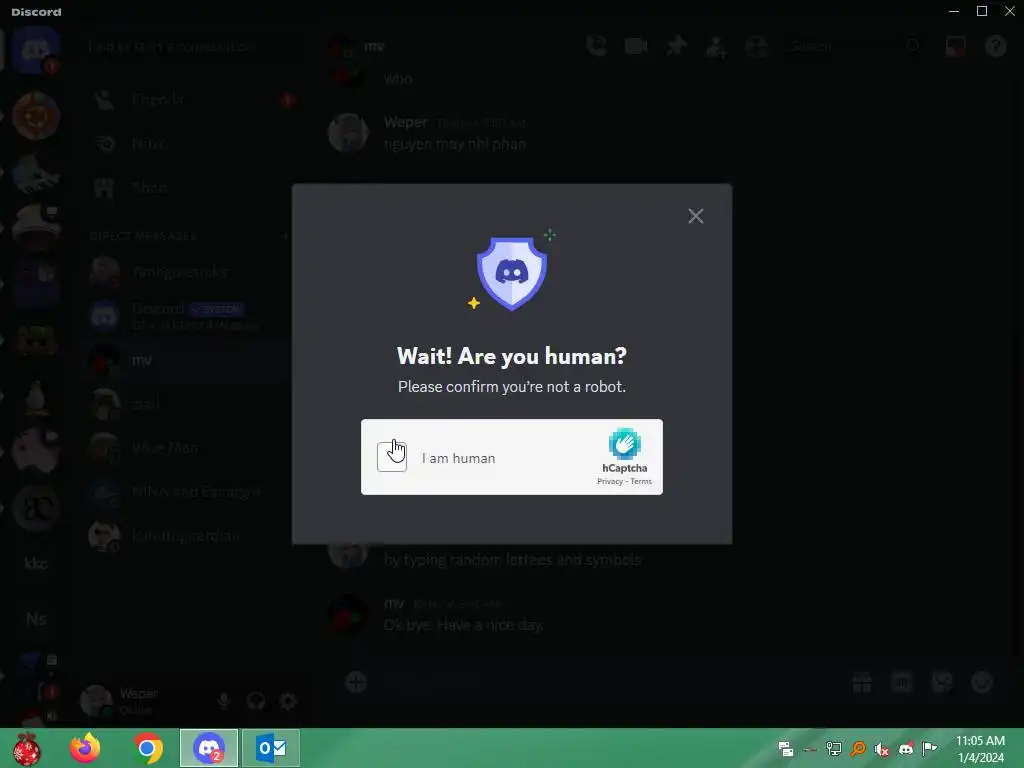Open Outlook from the taskbar

click(271, 748)
